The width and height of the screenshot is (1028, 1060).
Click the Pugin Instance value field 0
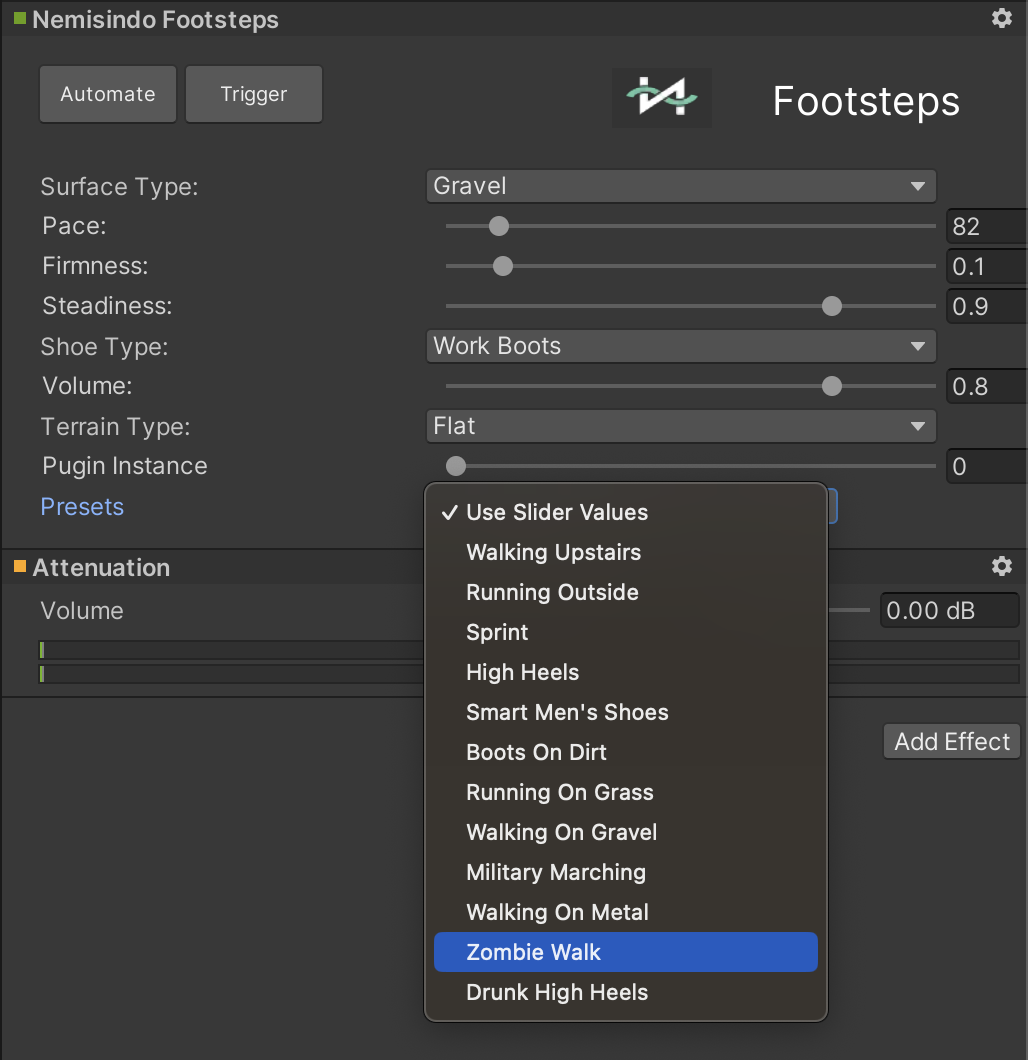987,466
